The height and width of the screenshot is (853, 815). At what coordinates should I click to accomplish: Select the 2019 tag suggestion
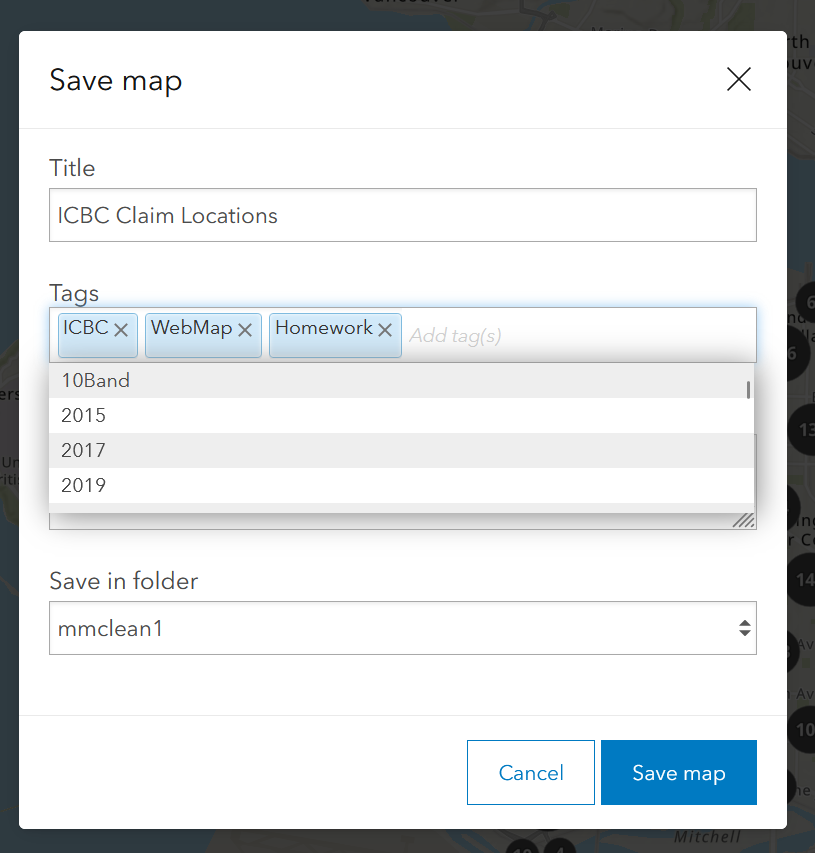tap(402, 485)
